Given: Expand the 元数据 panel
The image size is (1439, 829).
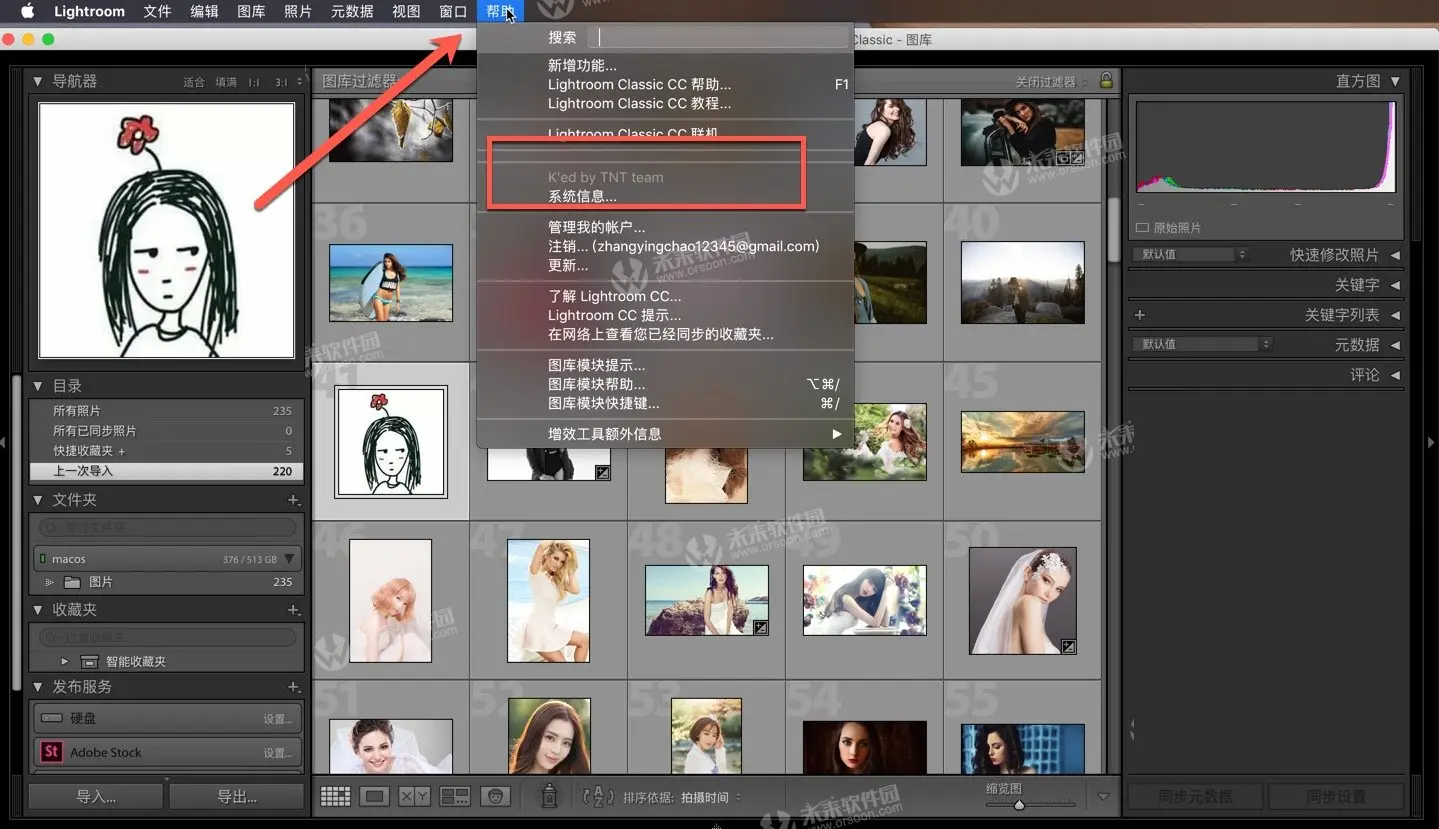Looking at the screenshot, I should pos(1395,345).
